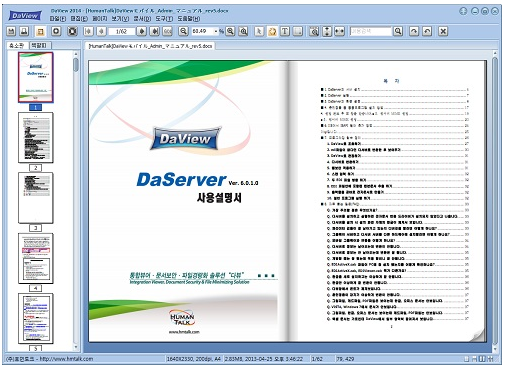Click the Print icon in the toolbar

pyautogui.click(x=24, y=31)
